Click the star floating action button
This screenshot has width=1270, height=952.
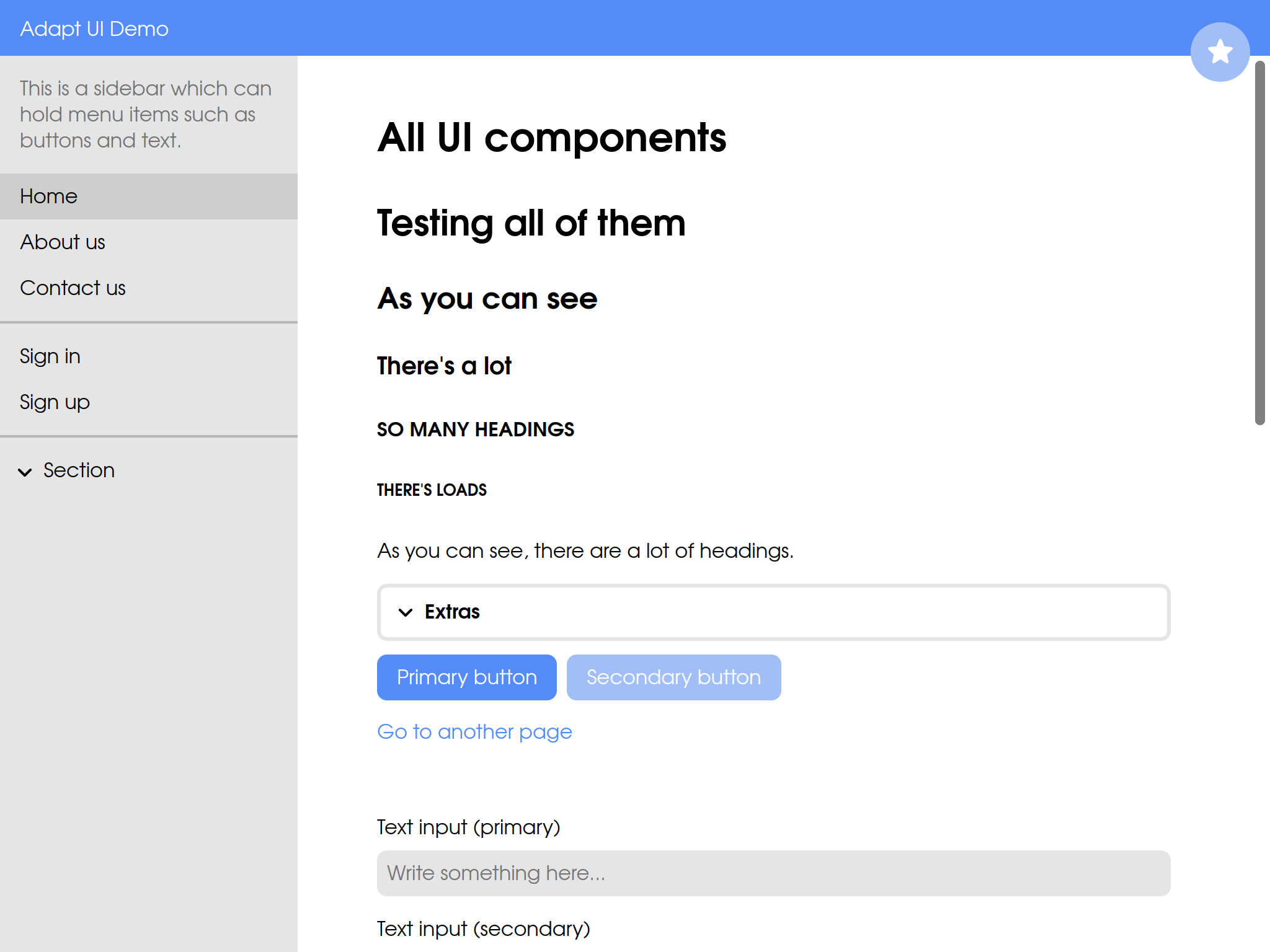1220,51
